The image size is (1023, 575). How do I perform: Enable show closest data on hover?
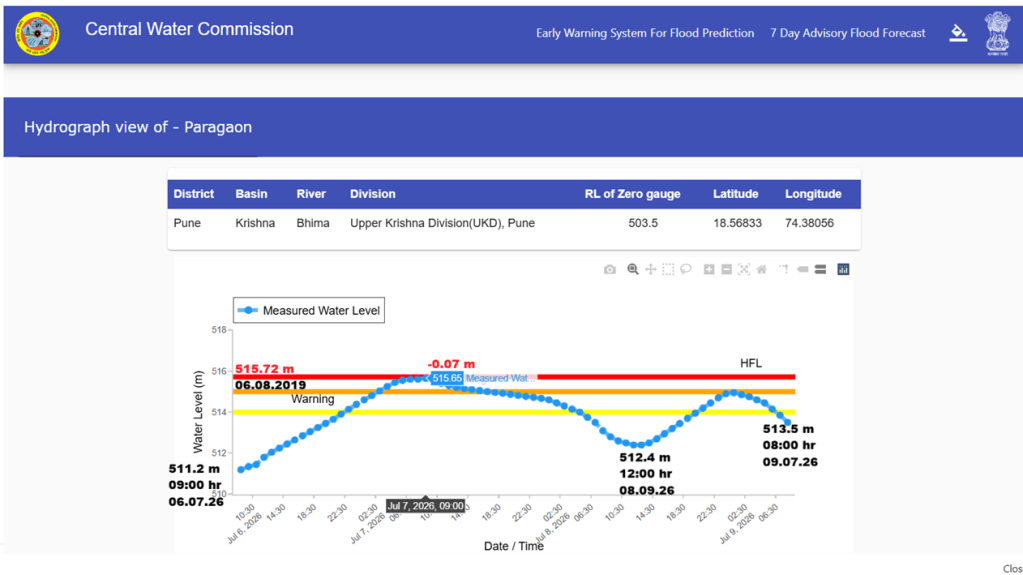802,270
